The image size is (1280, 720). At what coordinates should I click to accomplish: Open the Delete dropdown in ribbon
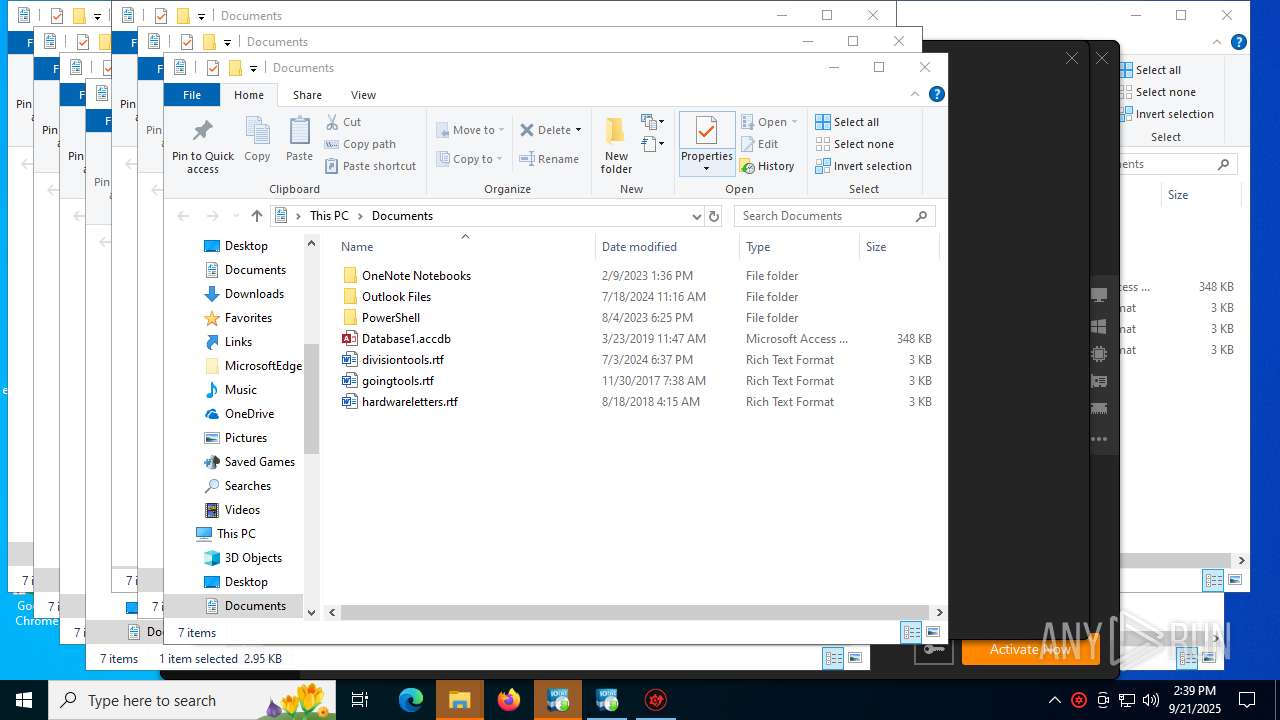[550, 130]
